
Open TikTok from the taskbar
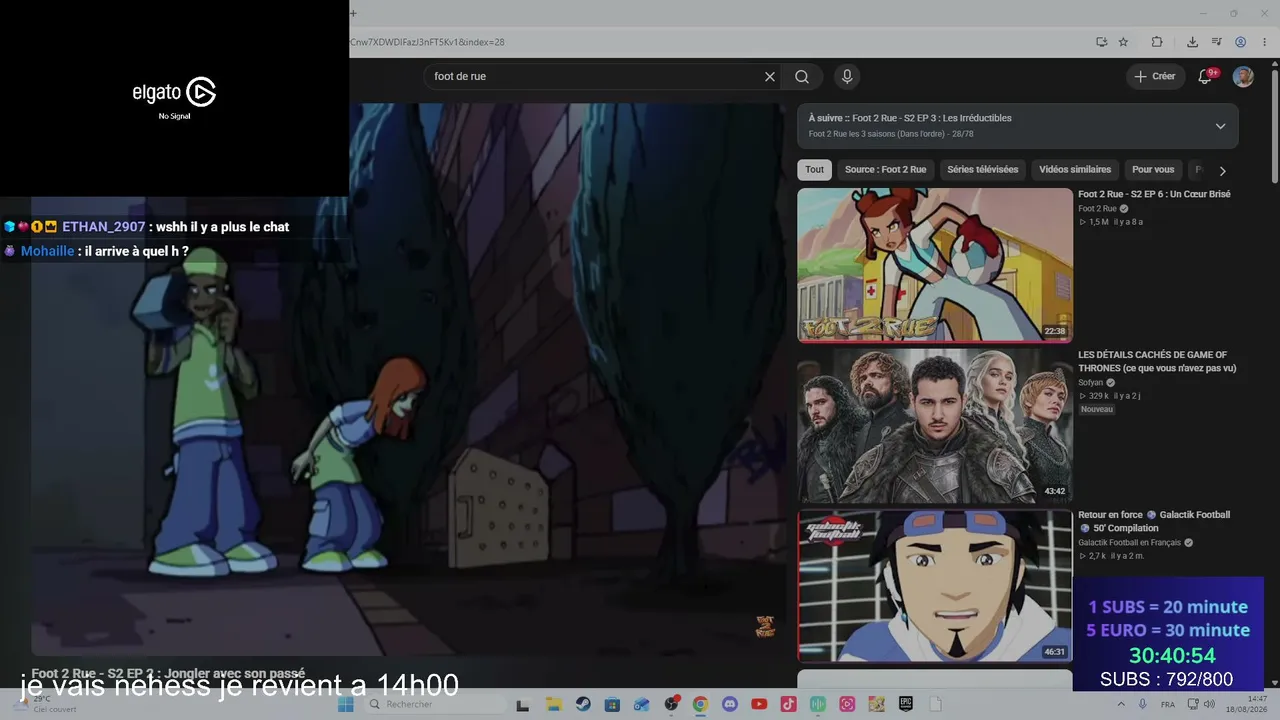pyautogui.click(x=789, y=705)
